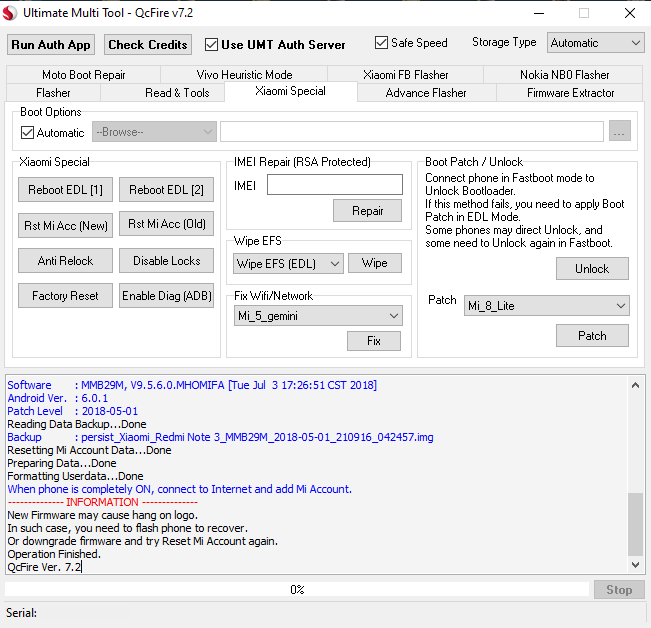
Task: Open the Storage Type dropdown
Action: [595, 43]
